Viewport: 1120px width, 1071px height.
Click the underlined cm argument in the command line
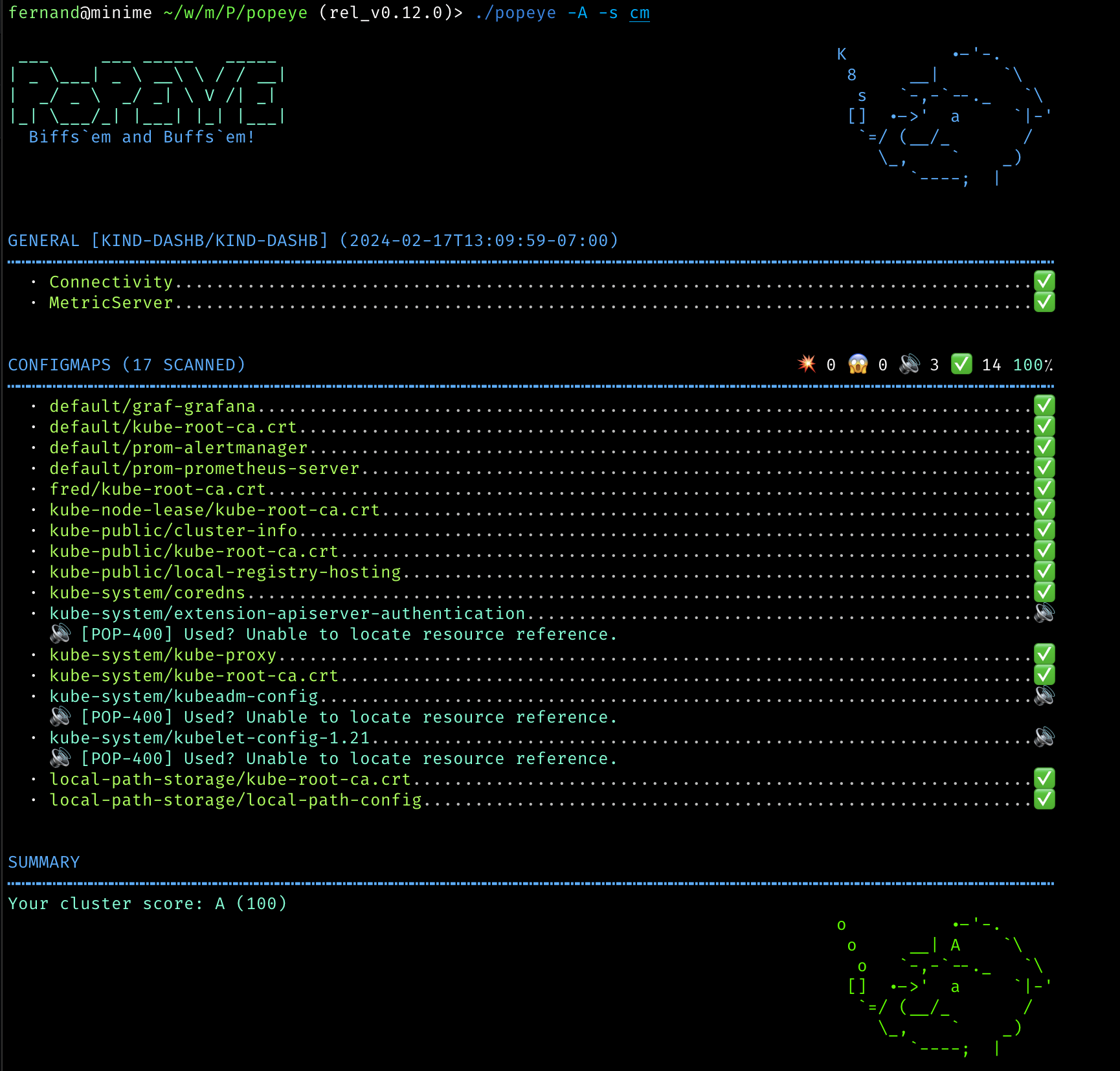(640, 12)
